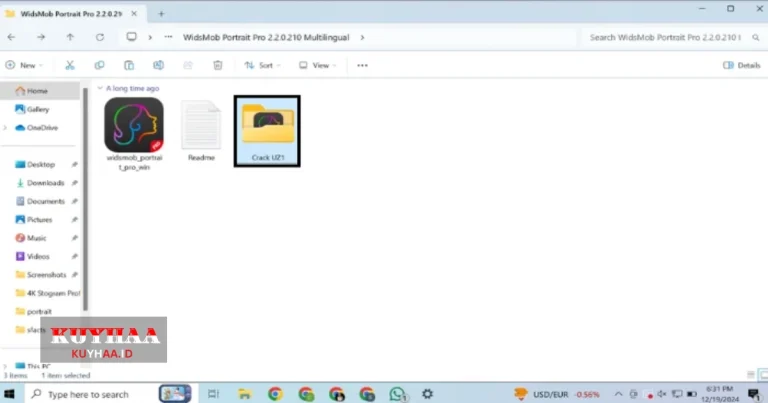The height and width of the screenshot is (403, 768).
Task: Open the See more ellipsis menu
Action: point(362,65)
